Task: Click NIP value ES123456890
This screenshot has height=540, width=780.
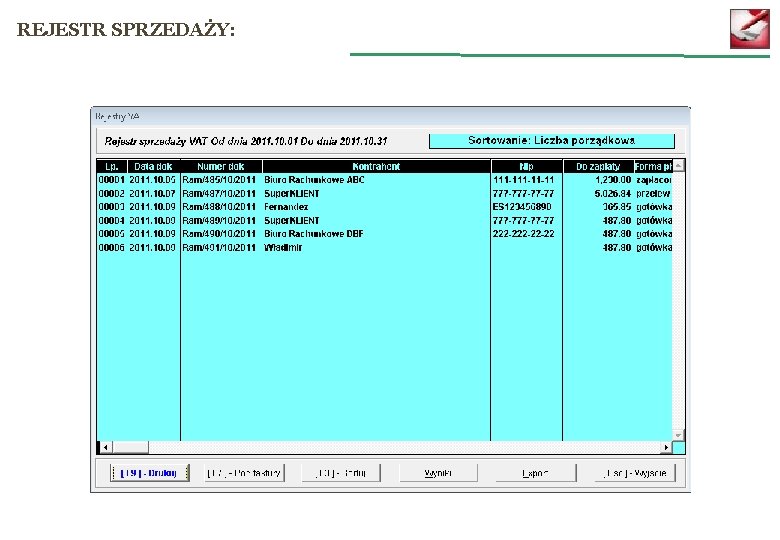Action: [x=522, y=207]
